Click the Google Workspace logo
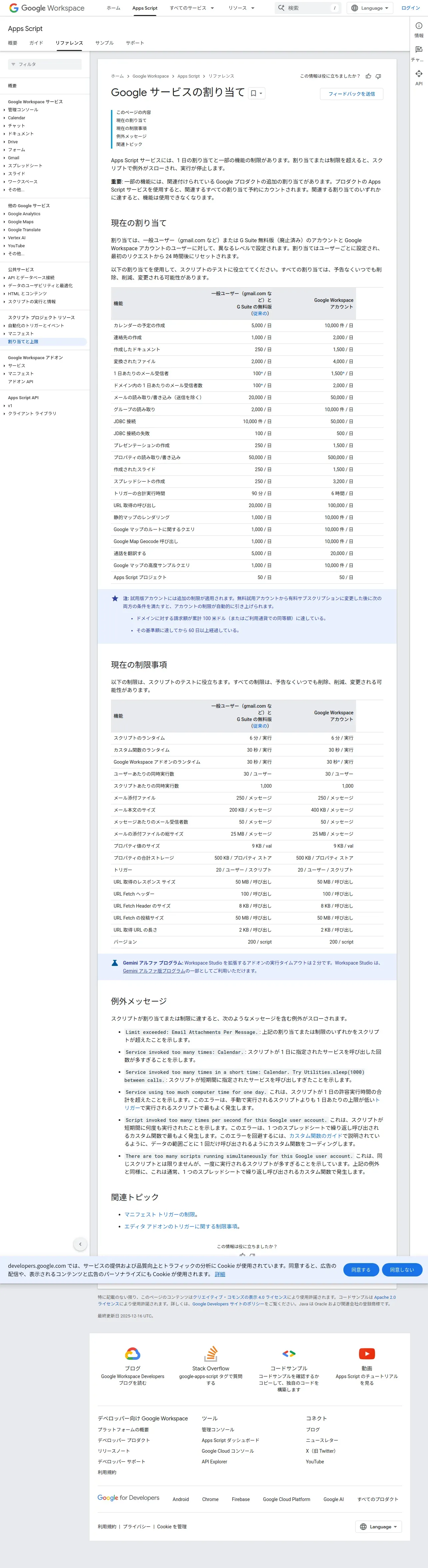The image size is (428, 1568). pyautogui.click(x=47, y=8)
